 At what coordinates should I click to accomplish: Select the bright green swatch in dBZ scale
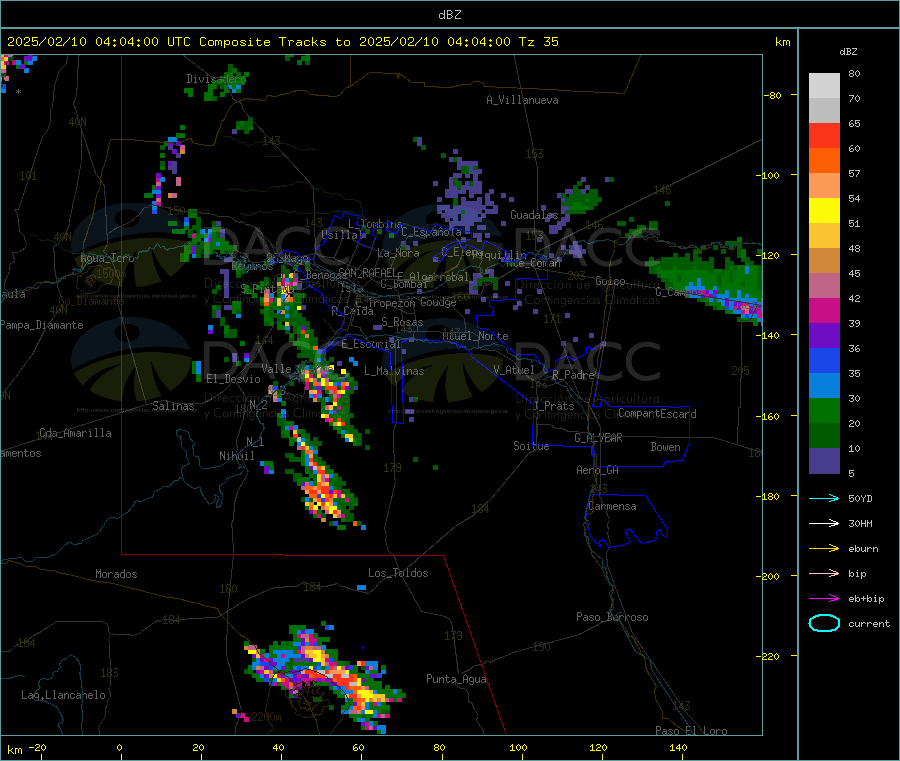pyautogui.click(x=824, y=410)
